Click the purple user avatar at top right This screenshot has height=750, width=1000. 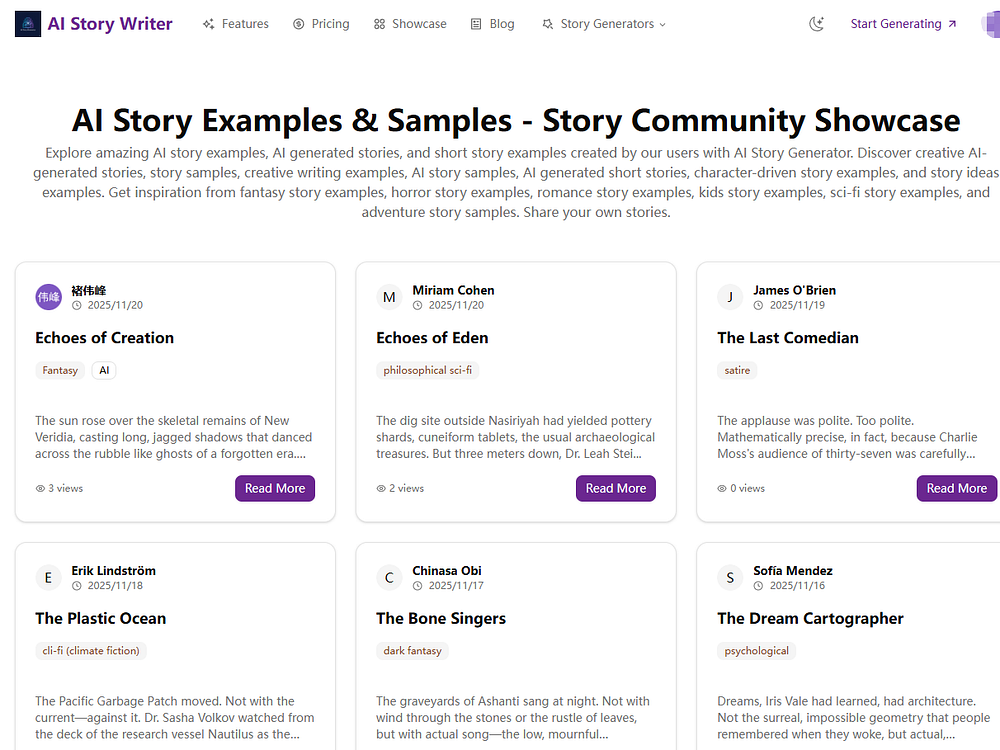pos(990,24)
